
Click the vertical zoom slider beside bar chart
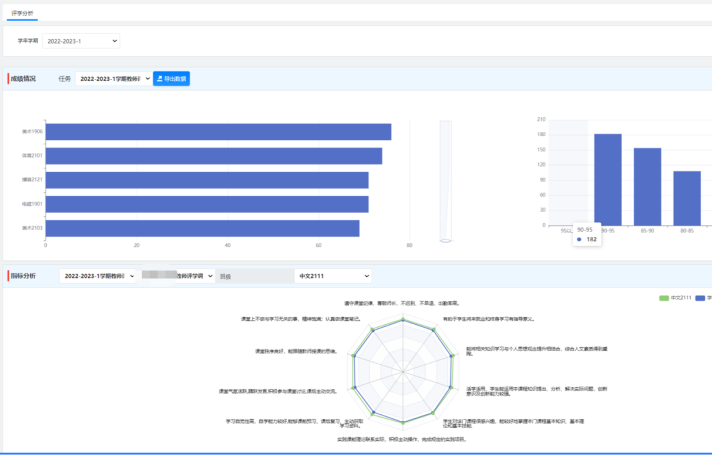click(446, 180)
